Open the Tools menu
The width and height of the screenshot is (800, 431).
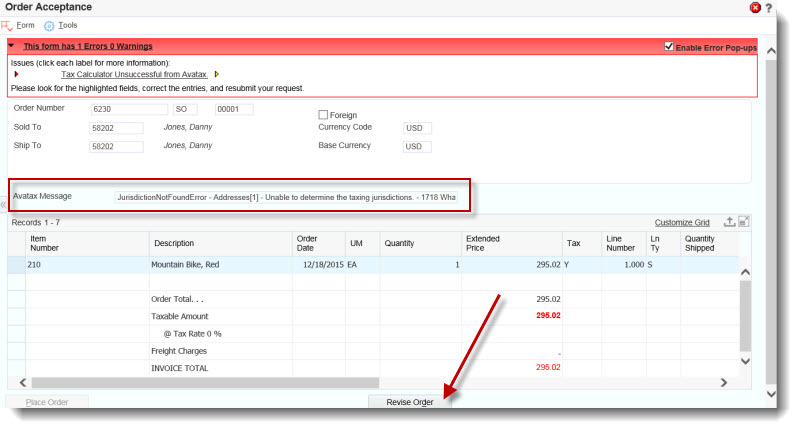tap(67, 25)
